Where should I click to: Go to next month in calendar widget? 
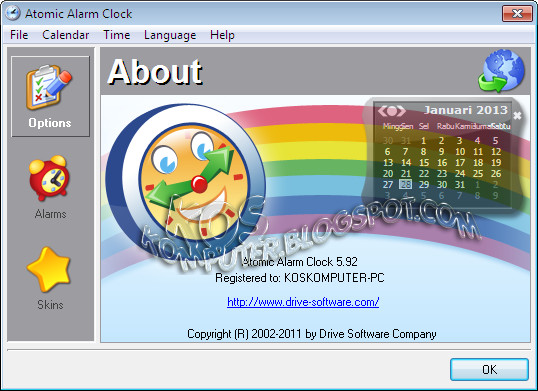402,111
